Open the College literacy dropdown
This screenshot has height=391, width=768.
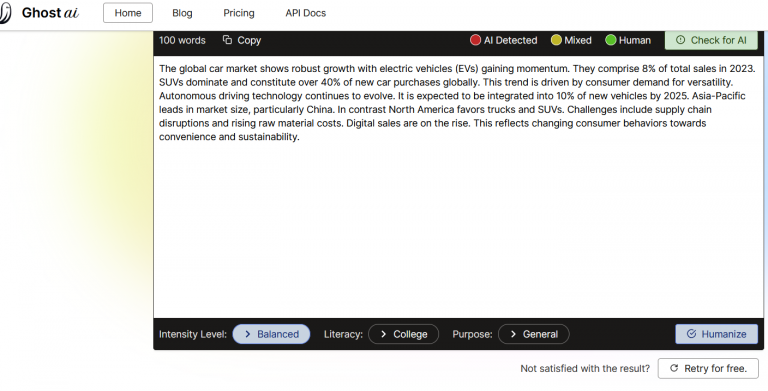(x=404, y=334)
